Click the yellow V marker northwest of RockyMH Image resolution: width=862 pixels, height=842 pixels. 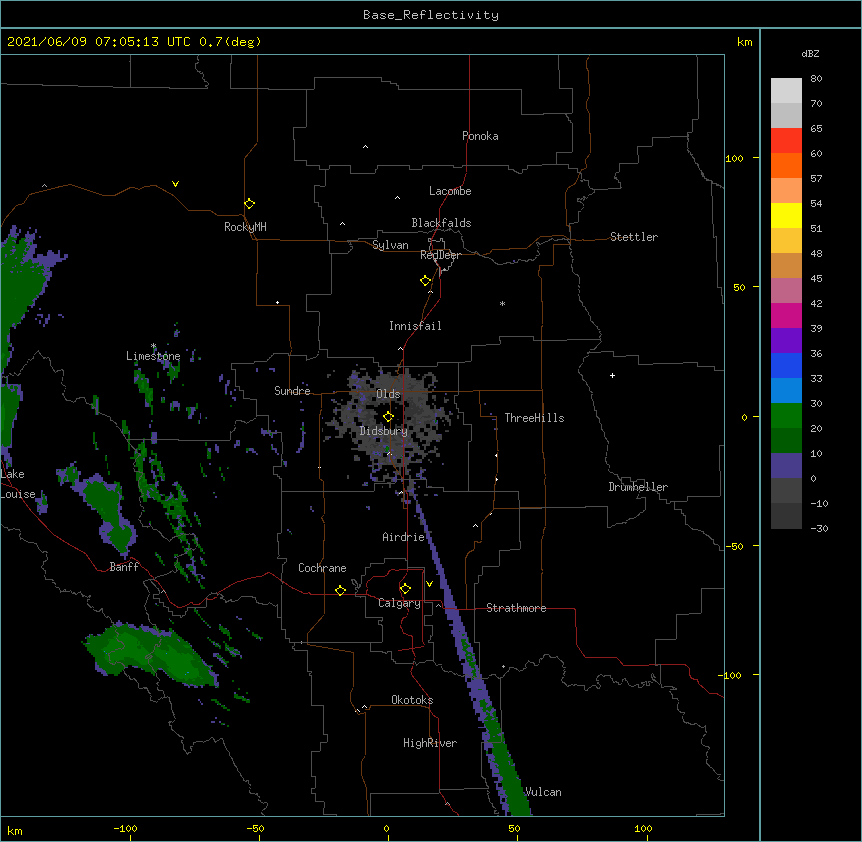[x=175, y=184]
